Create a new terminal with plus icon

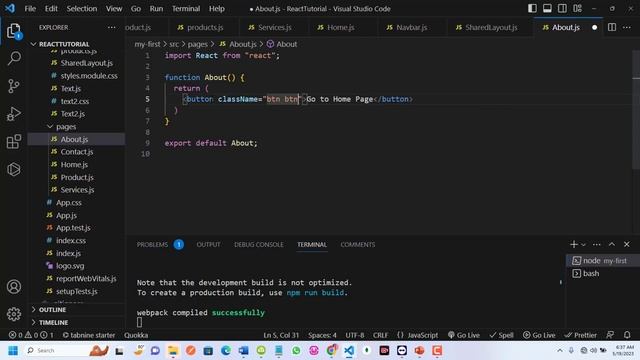573,244
